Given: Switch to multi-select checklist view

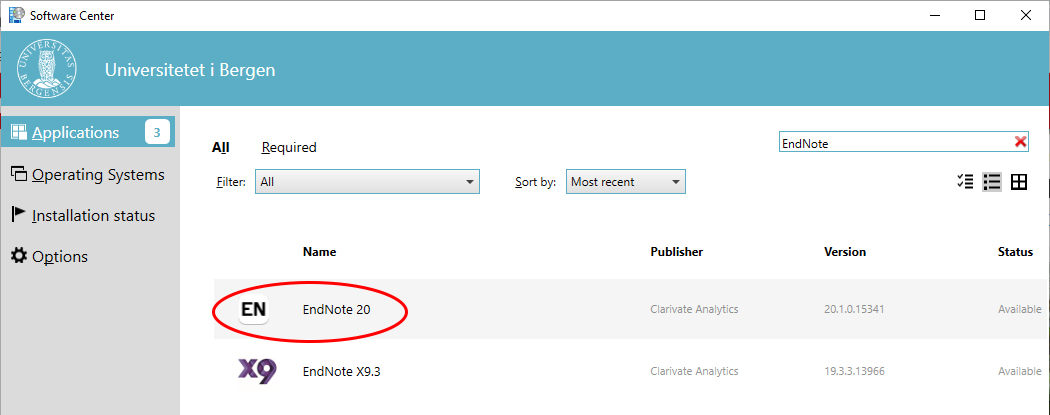Looking at the screenshot, I should pos(965,181).
